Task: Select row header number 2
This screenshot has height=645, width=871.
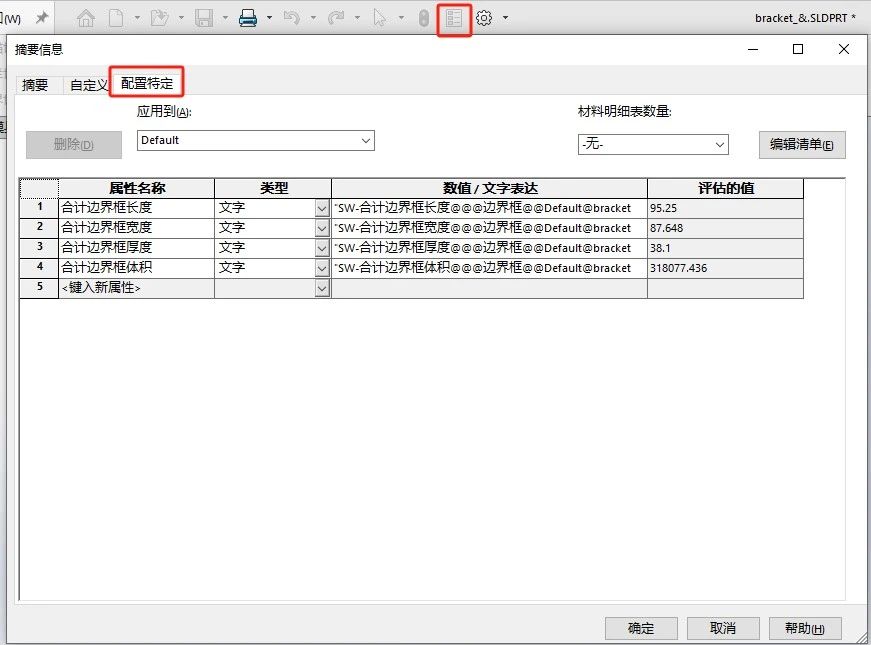Action: point(40,227)
